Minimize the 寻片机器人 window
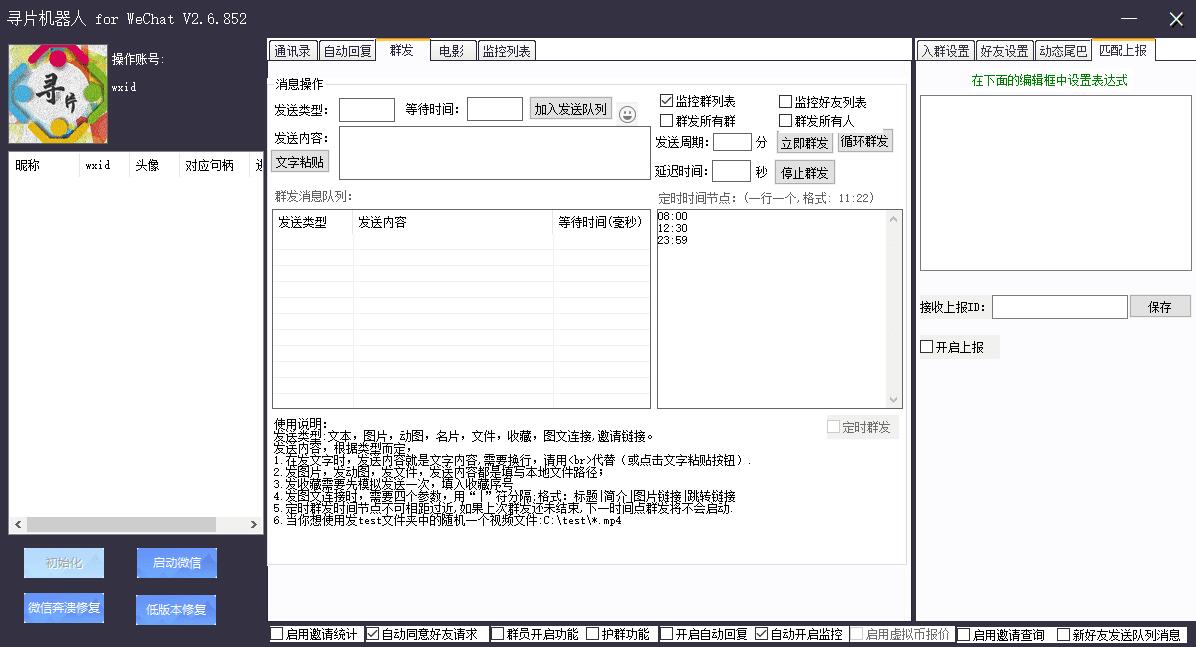Screen dimensions: 1196x647 coord(1129,18)
